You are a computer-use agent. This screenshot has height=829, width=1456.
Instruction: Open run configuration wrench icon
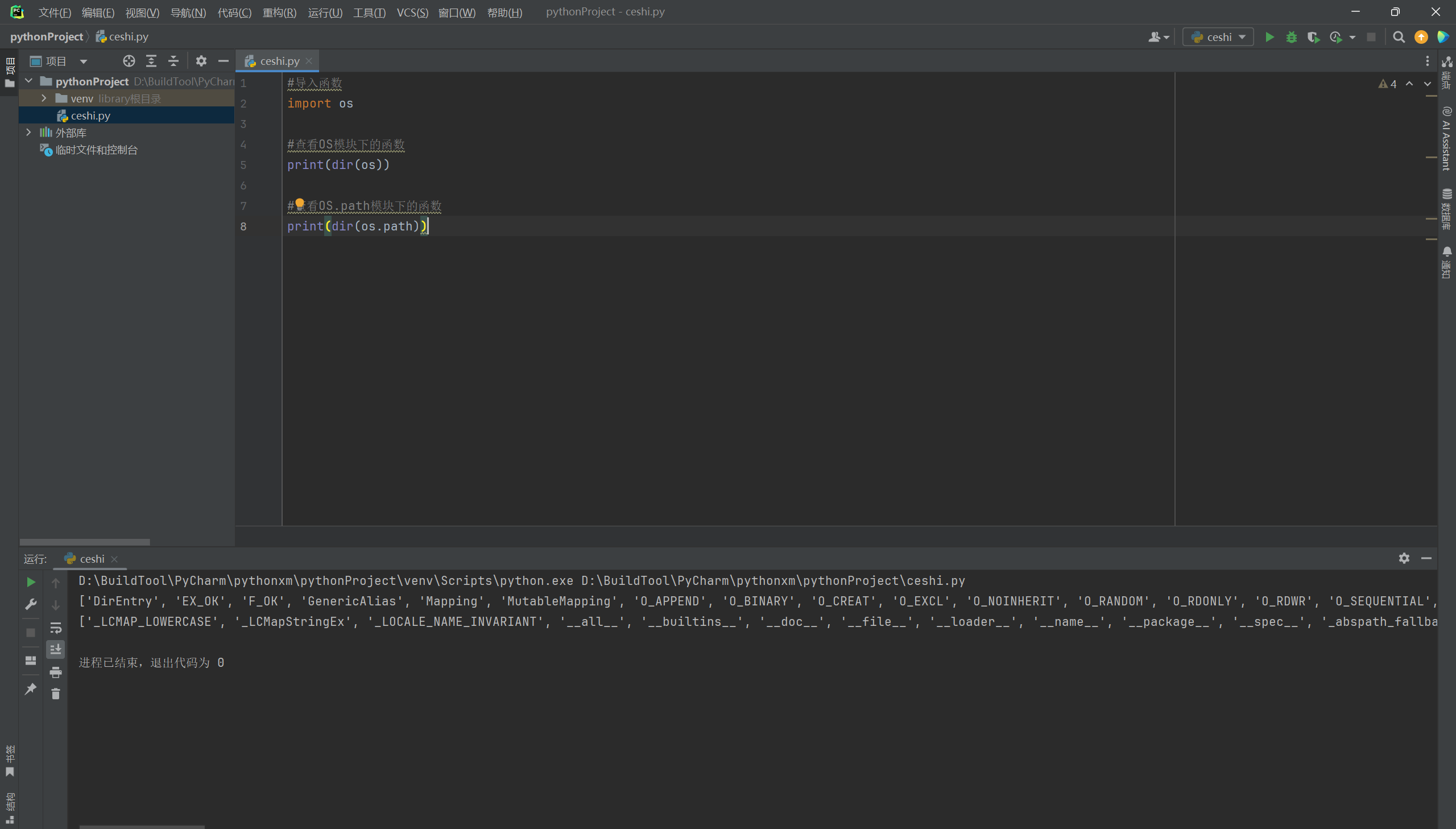(31, 605)
